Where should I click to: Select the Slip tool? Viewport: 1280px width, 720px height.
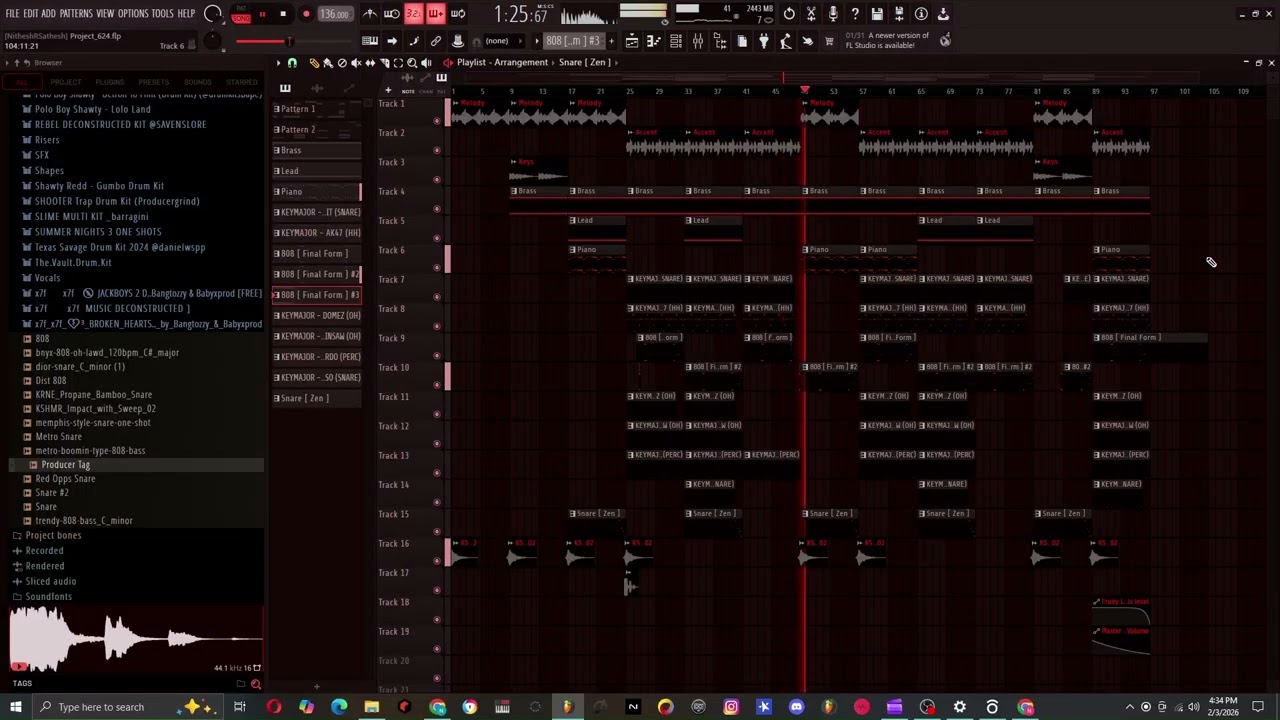(370, 62)
